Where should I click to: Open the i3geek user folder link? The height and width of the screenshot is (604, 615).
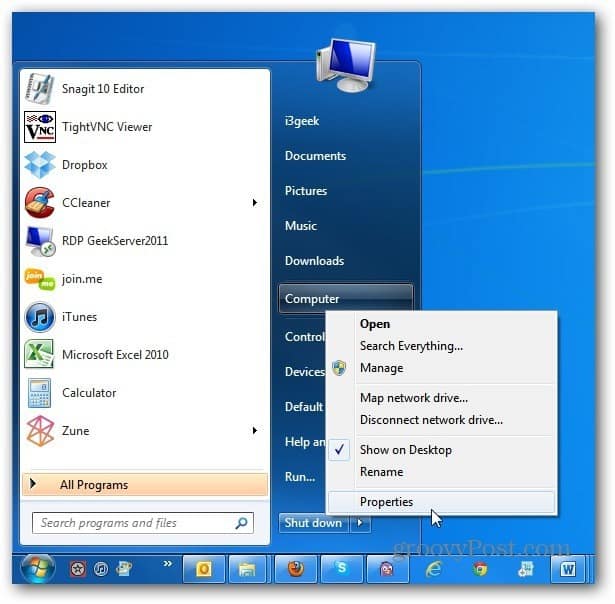point(302,121)
